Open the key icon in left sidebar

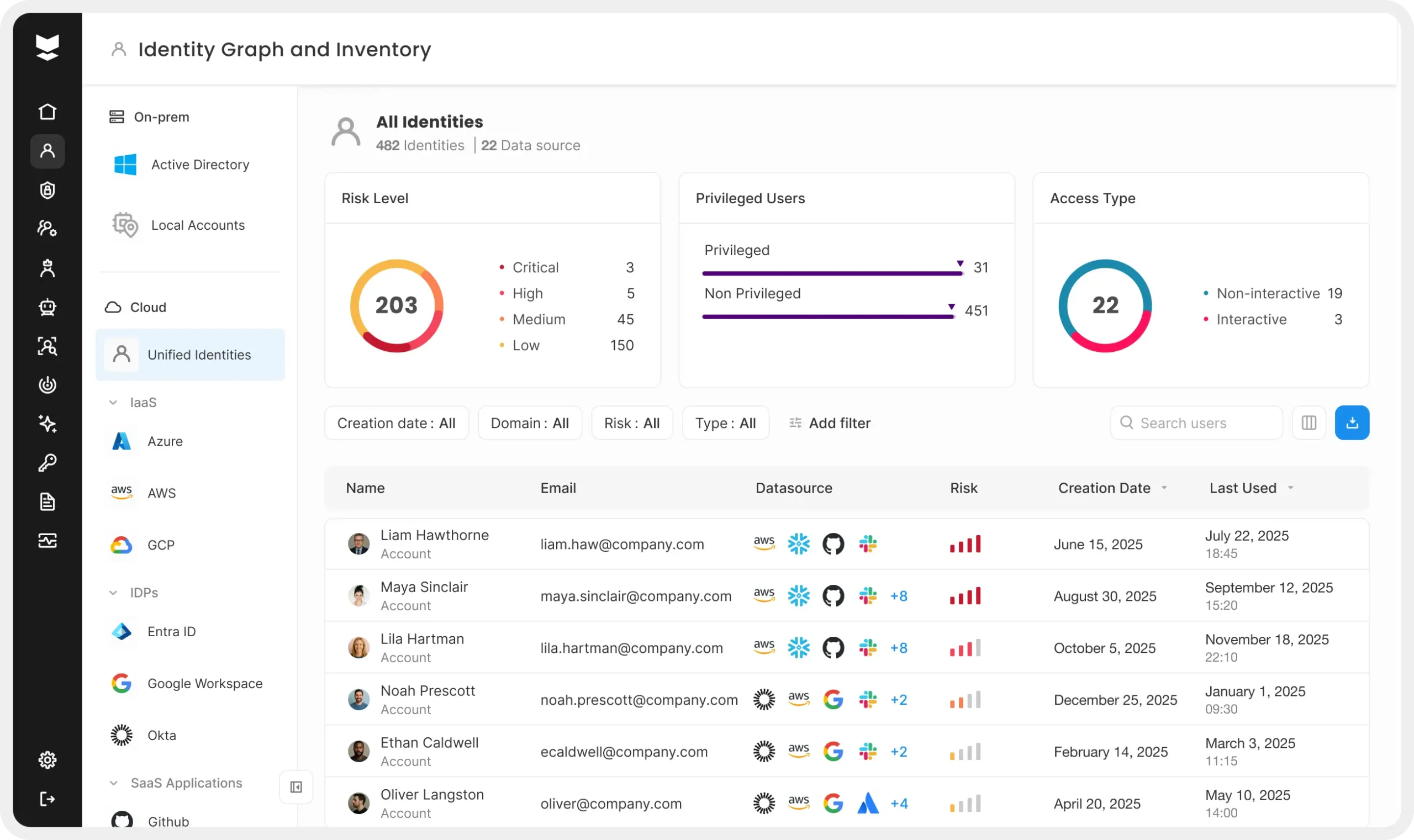click(48, 463)
